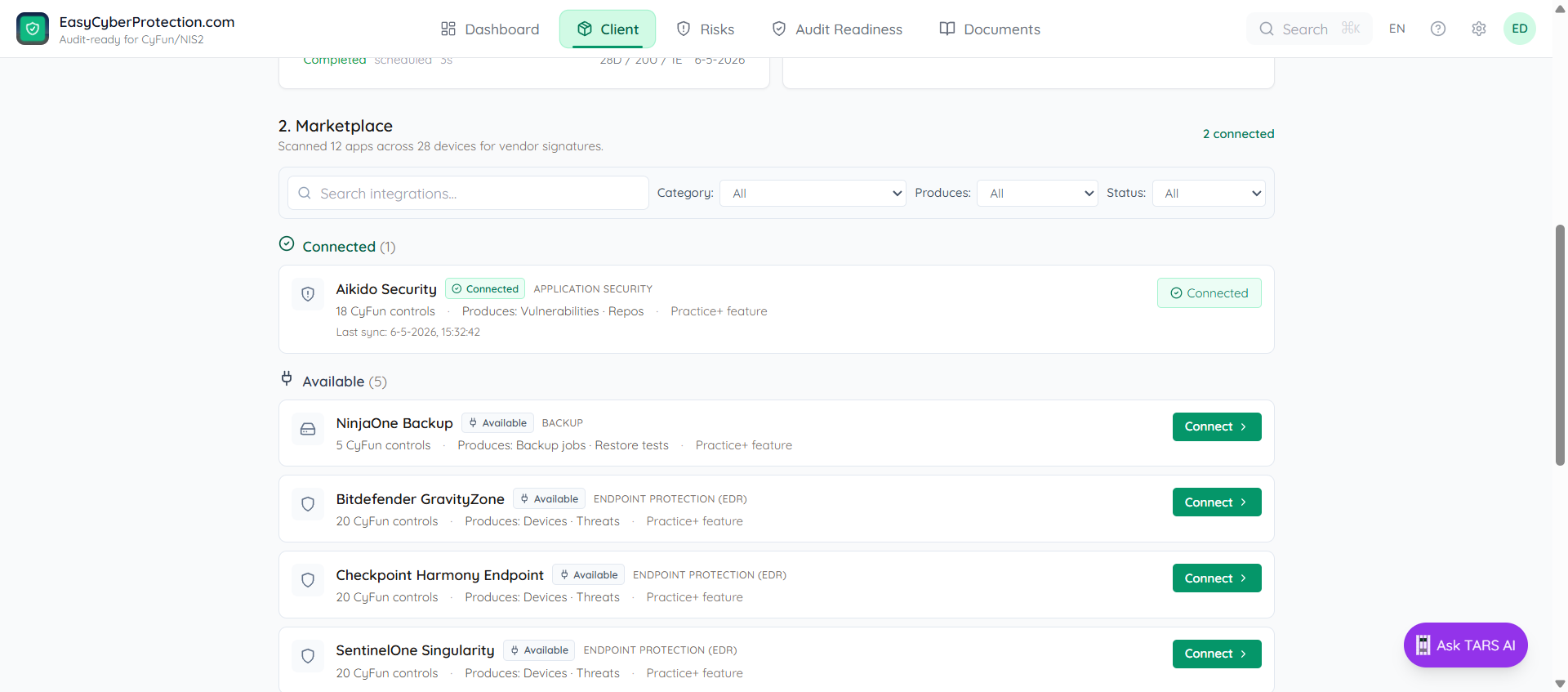Open the Category filter dropdown
This screenshot has width=1568, height=692.
[x=813, y=193]
